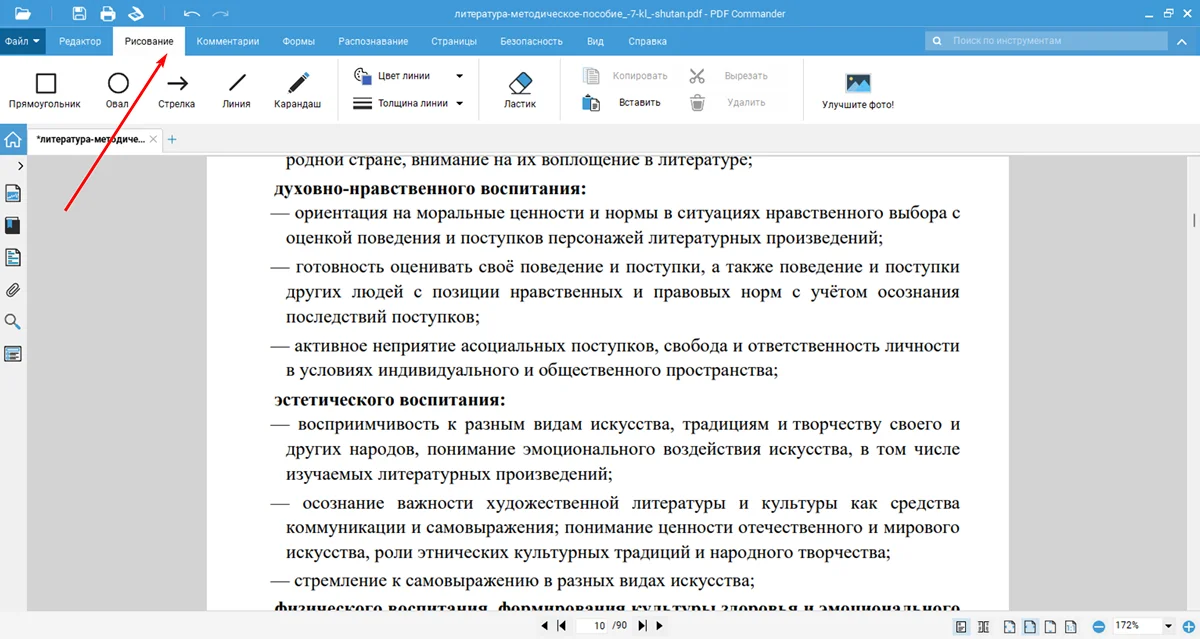The image size is (1200, 639).
Task: Select the Овал drawing tool
Action: click(x=117, y=89)
